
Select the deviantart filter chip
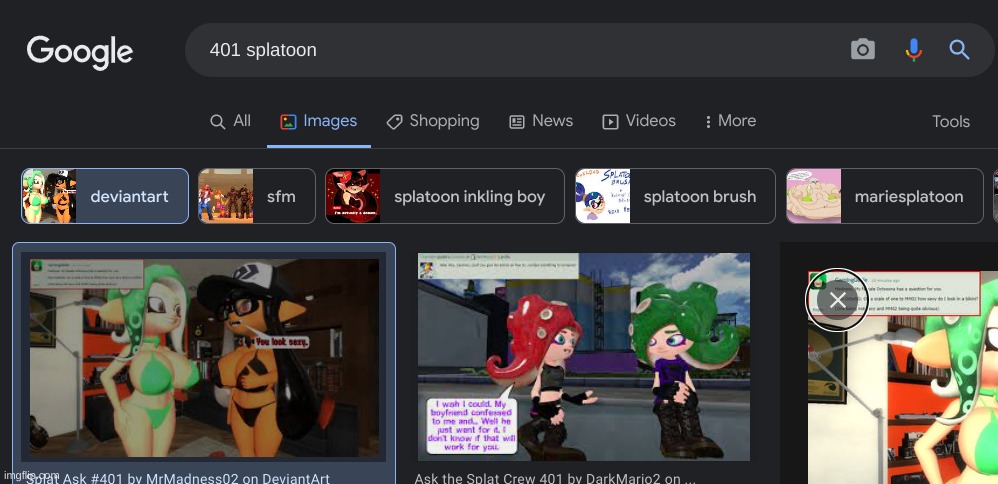tap(105, 196)
